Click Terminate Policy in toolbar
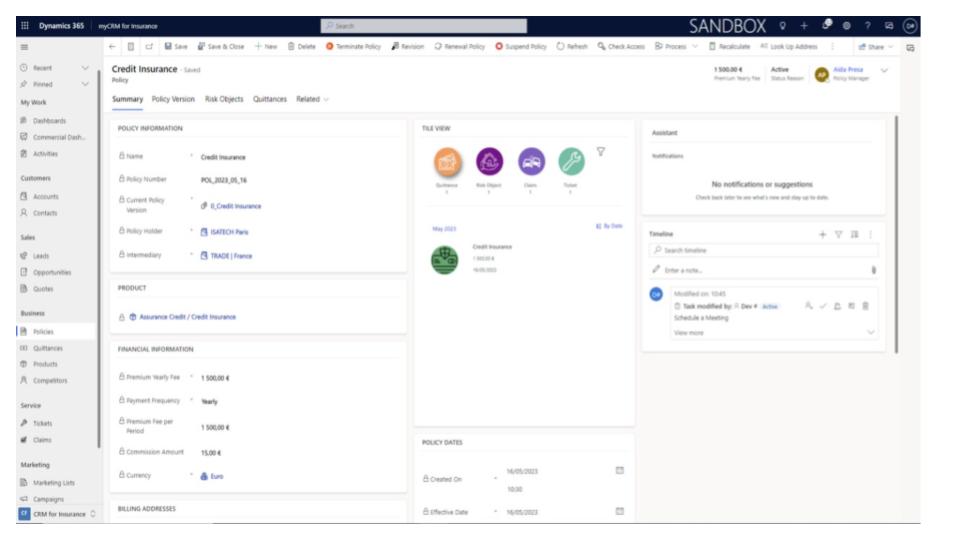This screenshot has height=540, width=960. click(353, 47)
